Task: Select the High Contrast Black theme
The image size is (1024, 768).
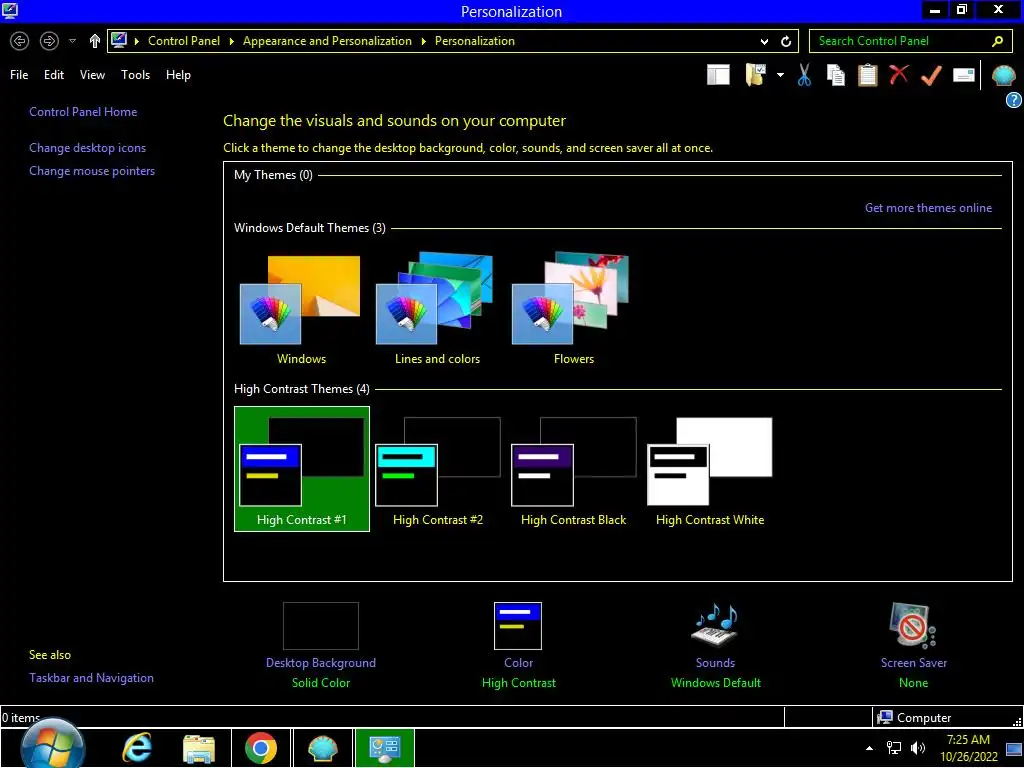Action: tap(573, 469)
